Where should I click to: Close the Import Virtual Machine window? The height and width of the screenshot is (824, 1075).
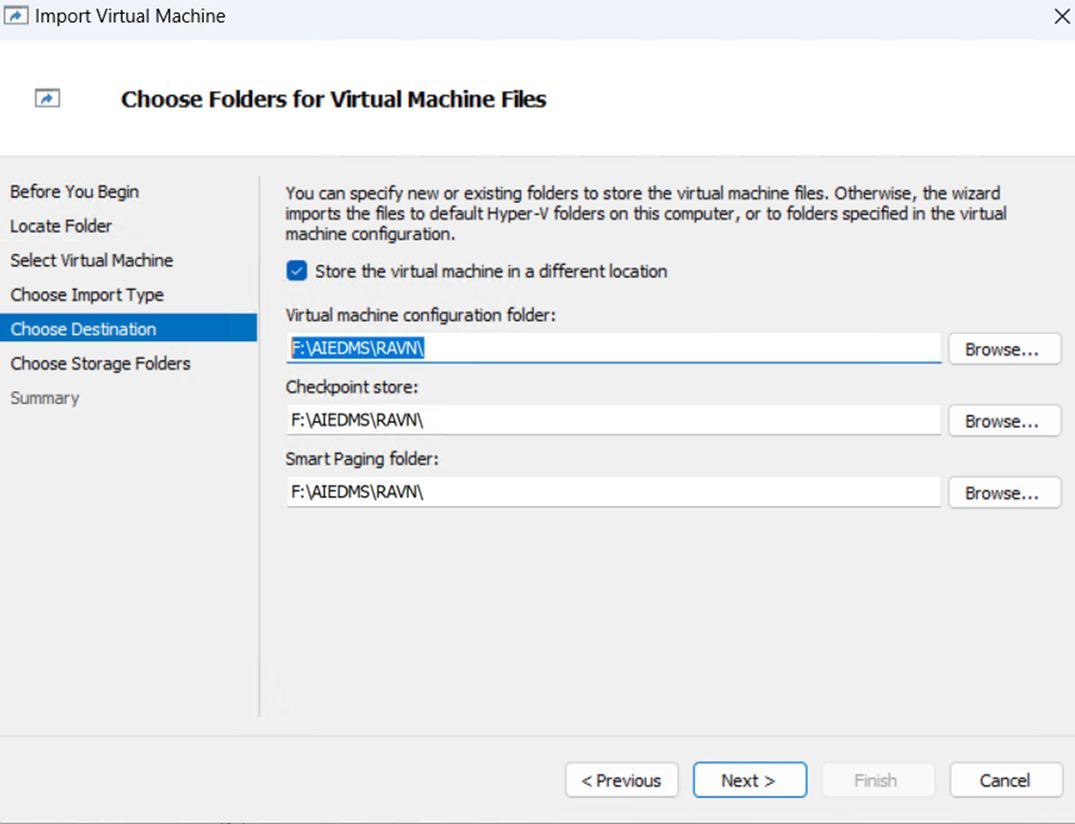click(1061, 16)
